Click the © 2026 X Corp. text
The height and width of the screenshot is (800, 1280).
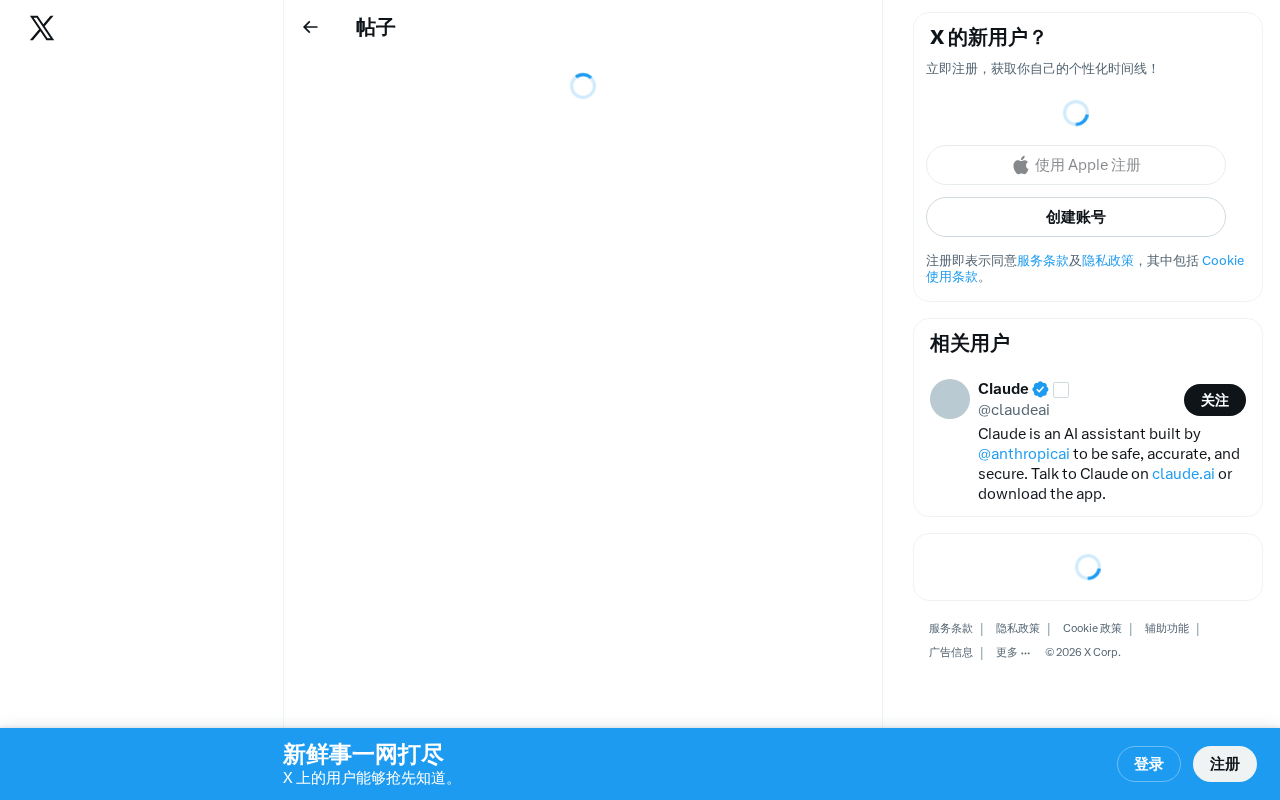point(1083,653)
